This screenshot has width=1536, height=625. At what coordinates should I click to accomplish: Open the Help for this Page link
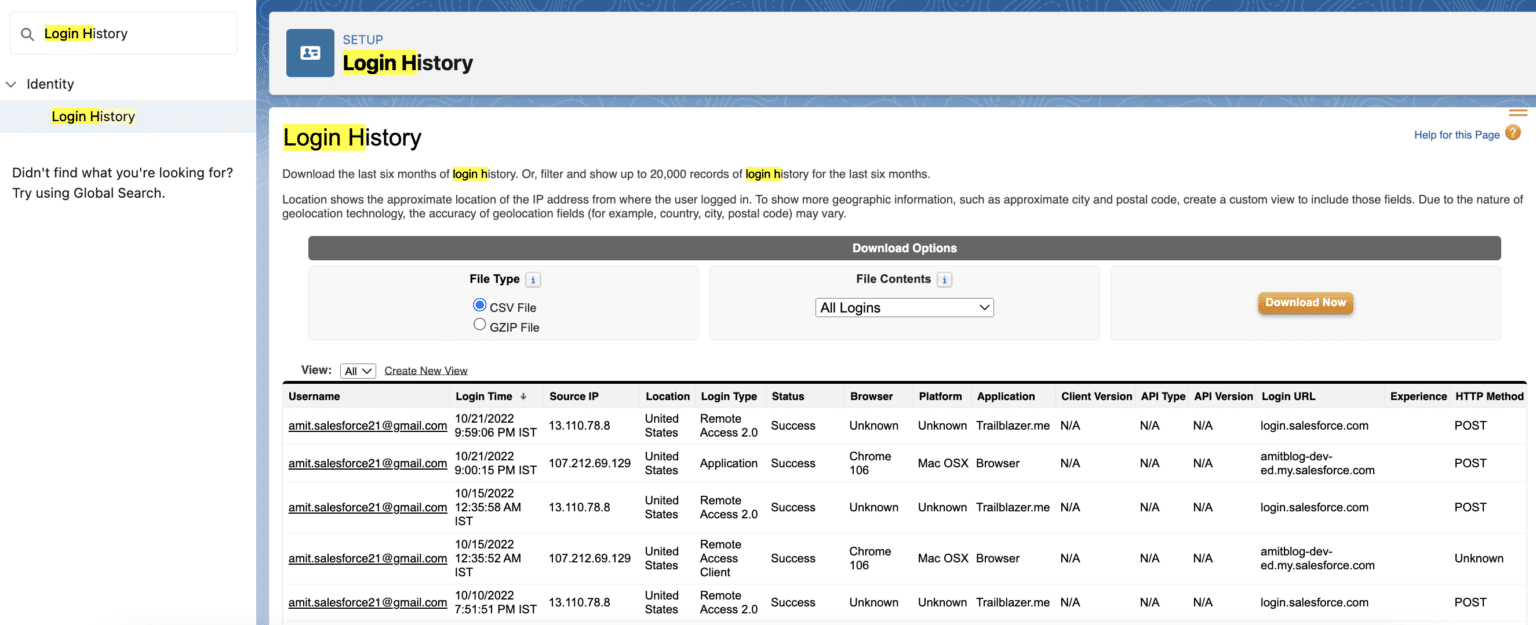(x=1456, y=135)
